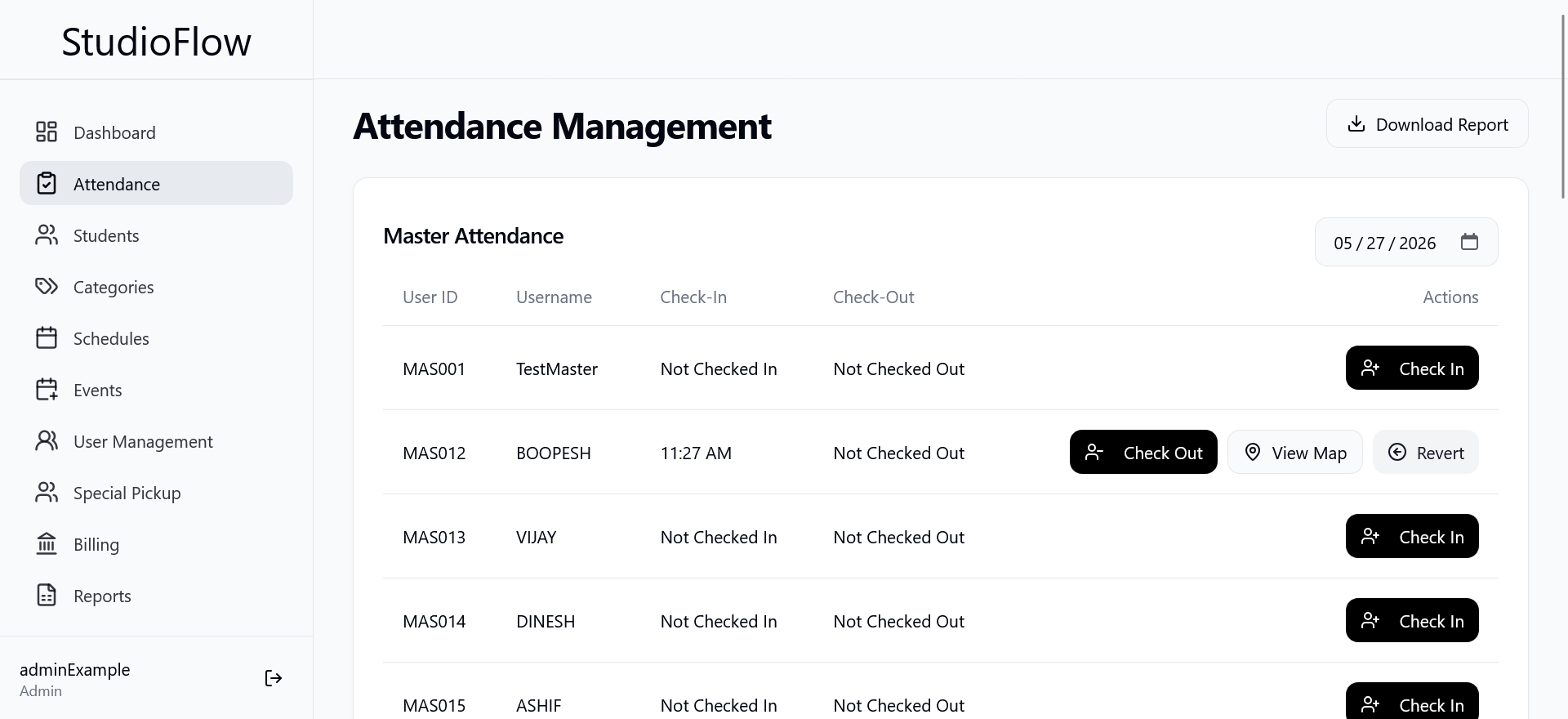Check in ASHIF
This screenshot has width=1568, height=719.
1412,701
